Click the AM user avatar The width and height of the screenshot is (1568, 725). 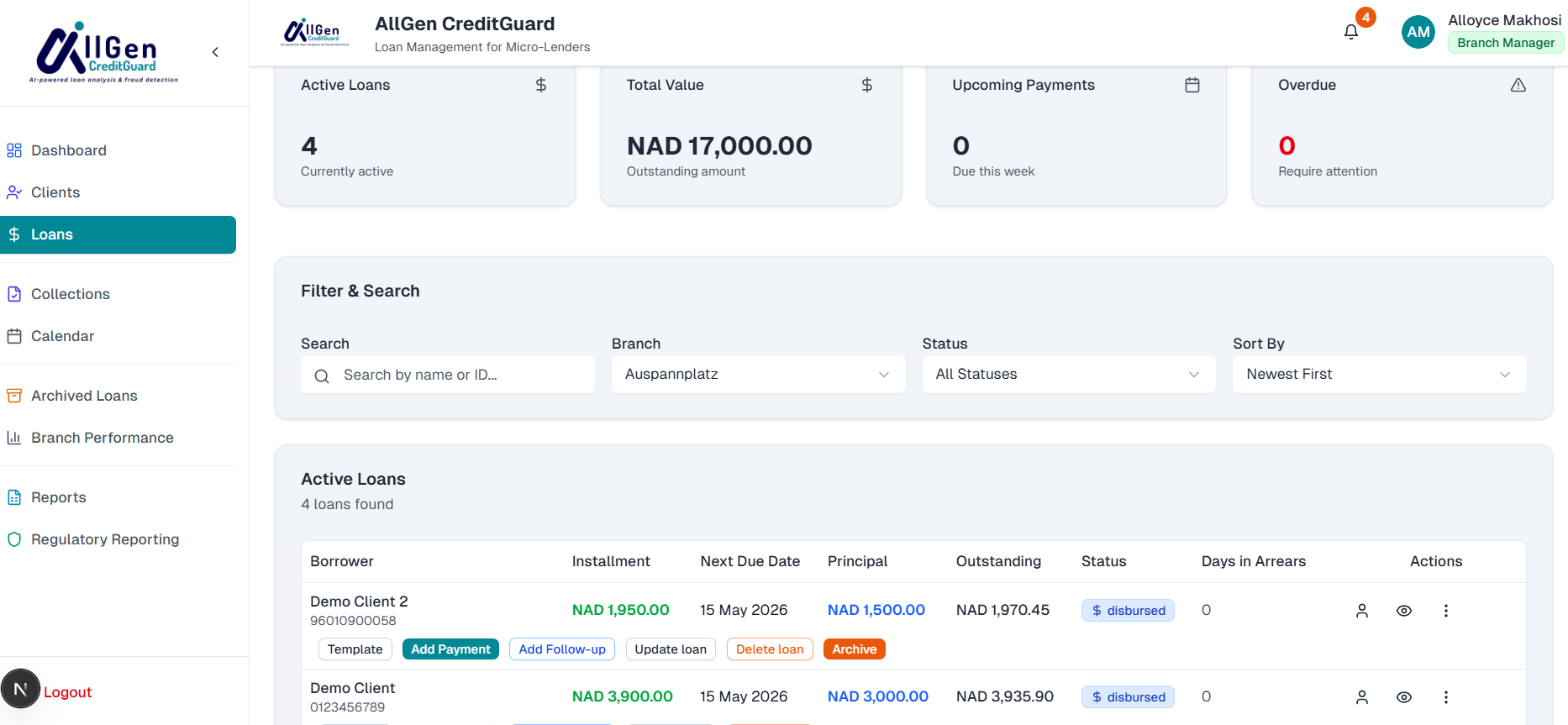pyautogui.click(x=1418, y=32)
